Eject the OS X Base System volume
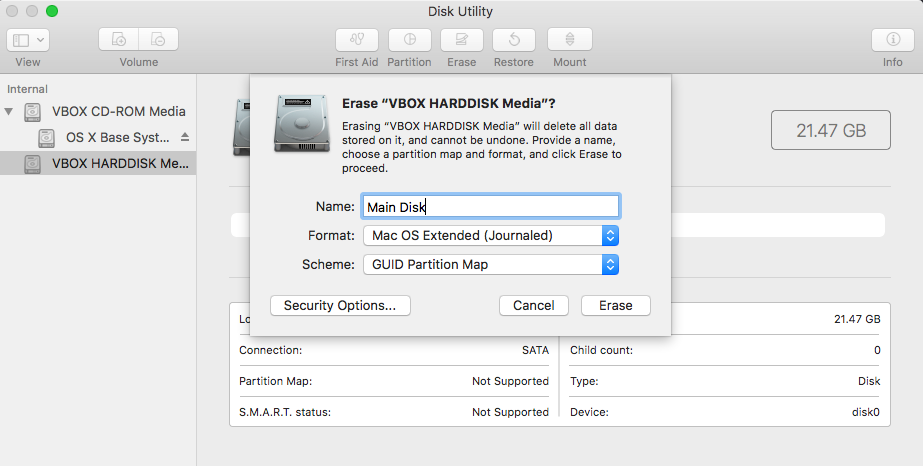 (185, 137)
